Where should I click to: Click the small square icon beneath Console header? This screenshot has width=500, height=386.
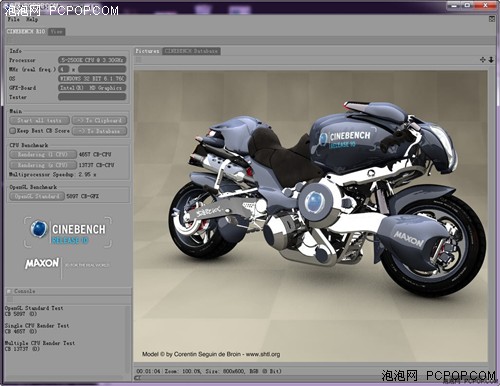point(10,299)
